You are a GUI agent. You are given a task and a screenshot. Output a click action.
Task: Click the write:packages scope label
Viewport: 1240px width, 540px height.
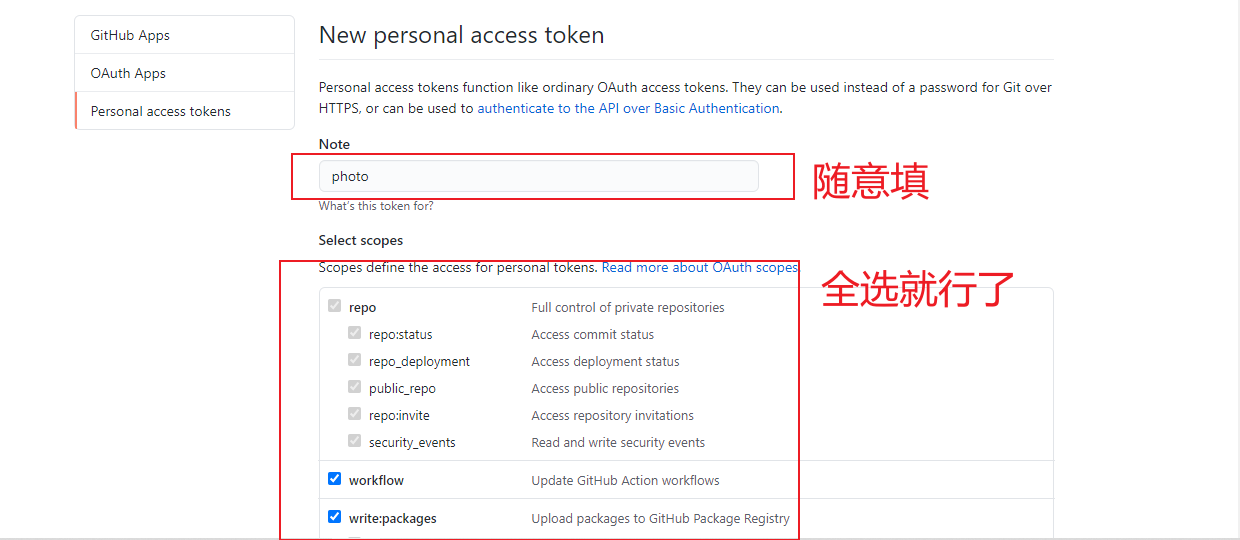[x=393, y=518]
